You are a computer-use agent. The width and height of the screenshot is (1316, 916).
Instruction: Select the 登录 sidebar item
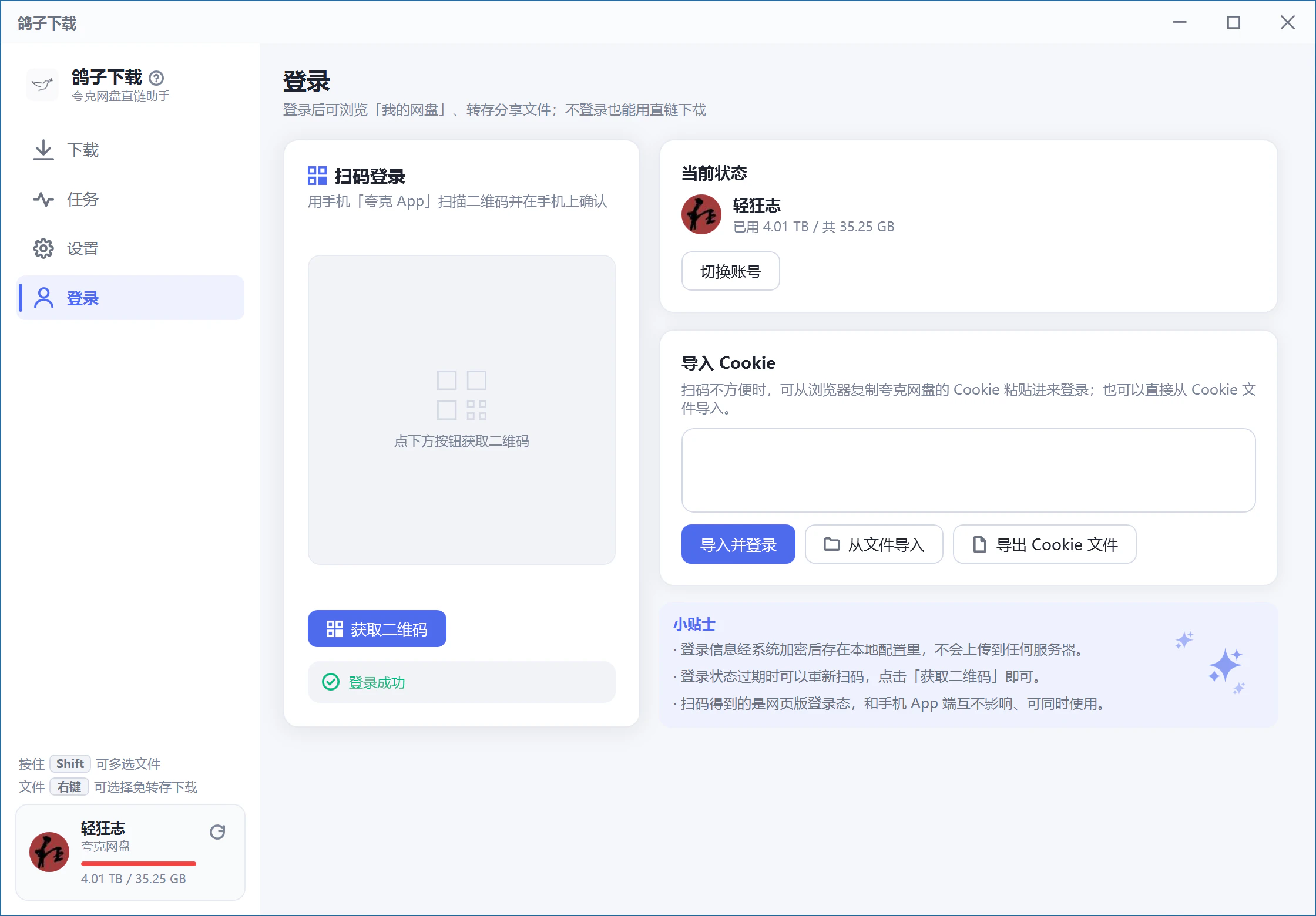click(x=130, y=298)
